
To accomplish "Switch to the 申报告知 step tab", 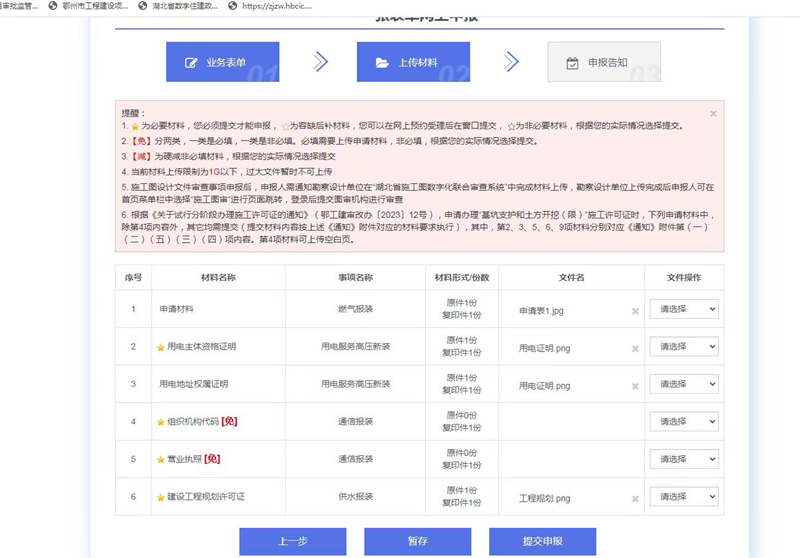I will coord(604,62).
